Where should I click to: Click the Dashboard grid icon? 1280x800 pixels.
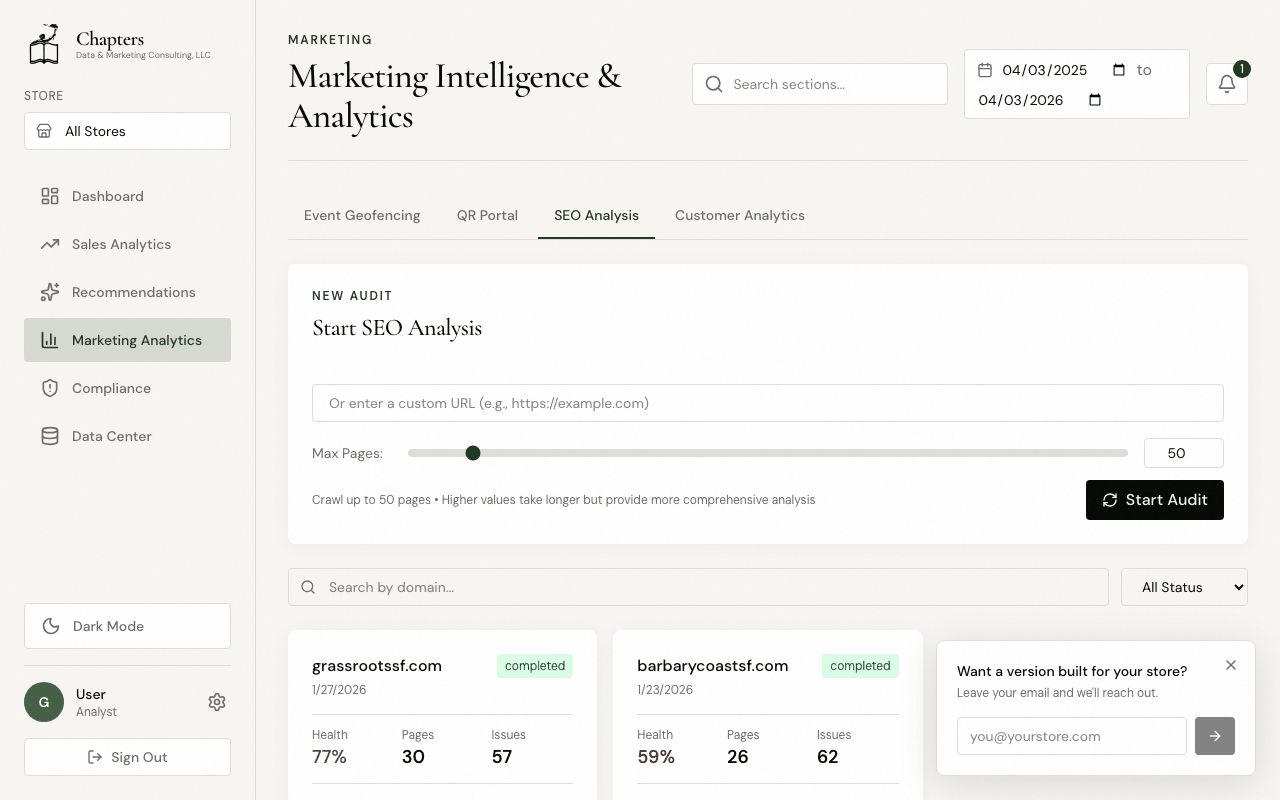(x=50, y=196)
